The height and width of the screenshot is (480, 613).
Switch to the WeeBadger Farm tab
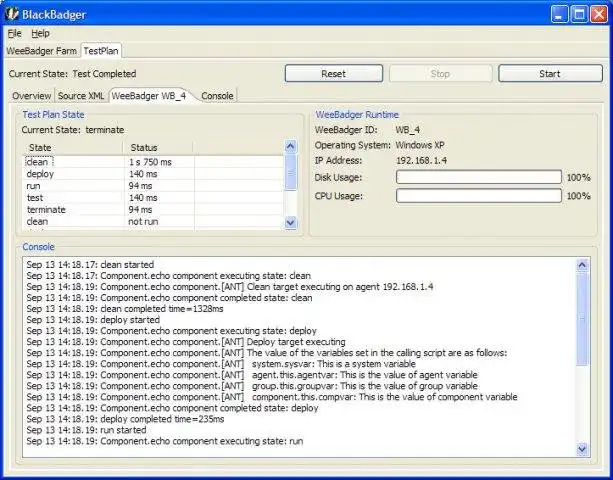[41, 51]
